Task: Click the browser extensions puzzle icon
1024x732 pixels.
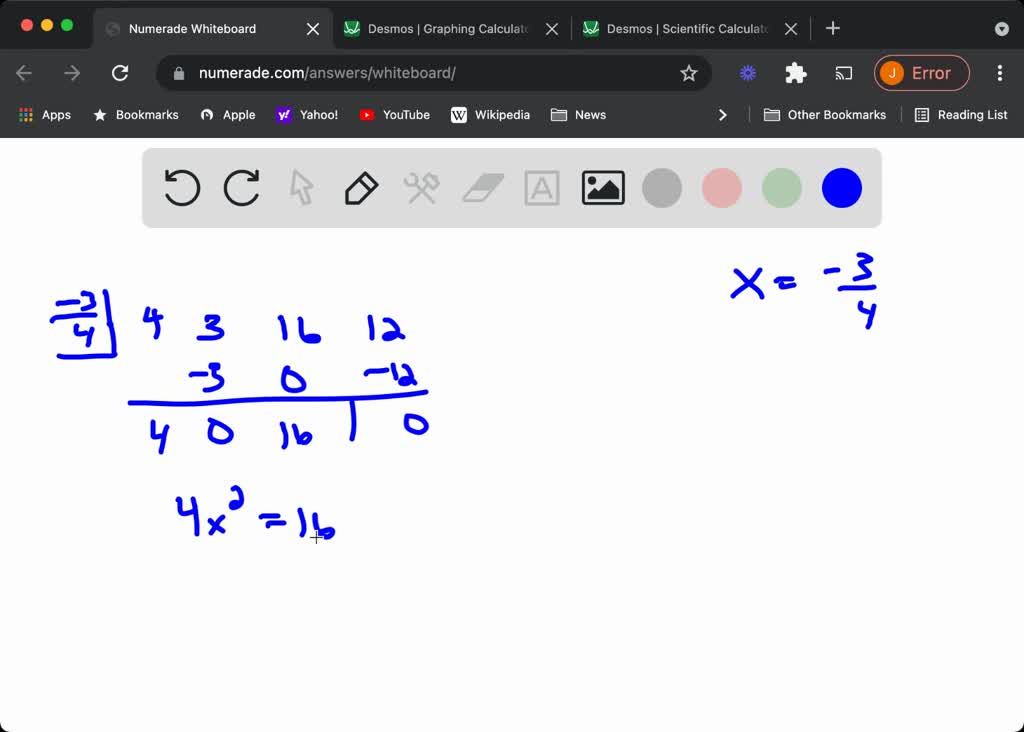Action: [795, 73]
